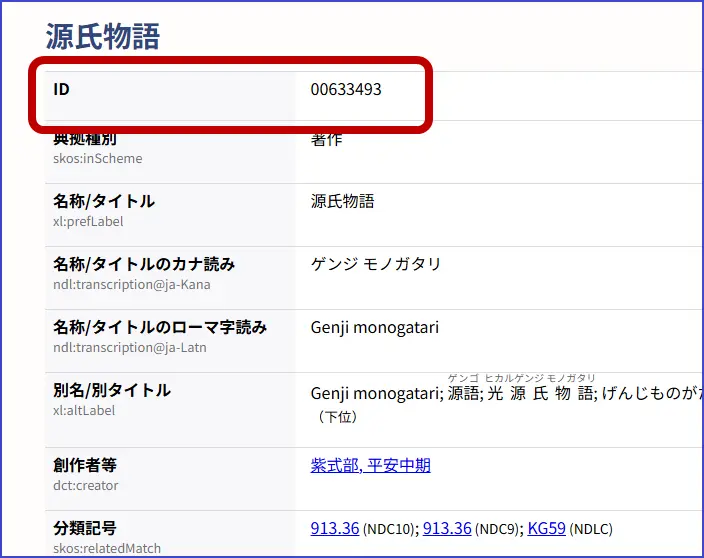Click the 名称/タイトルのカナ読み label
The image size is (704, 558).
point(144,264)
